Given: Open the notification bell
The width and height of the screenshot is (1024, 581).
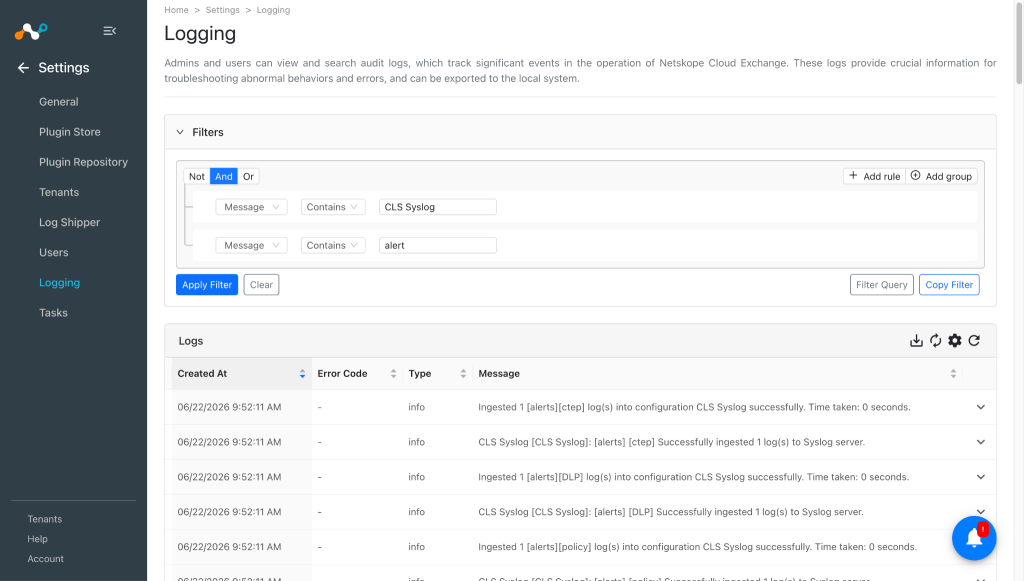Looking at the screenshot, I should (x=974, y=538).
